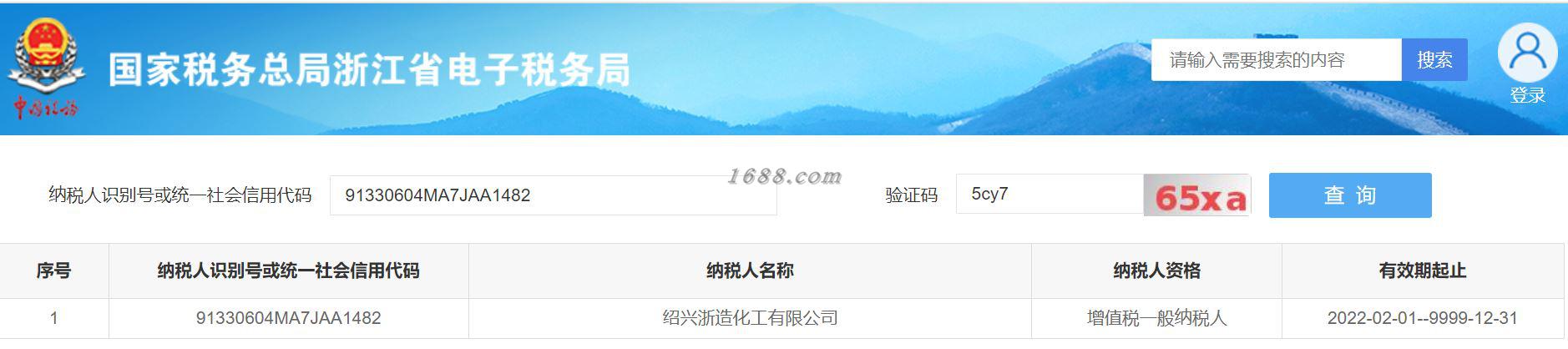Focus the header search input box

[1276, 60]
